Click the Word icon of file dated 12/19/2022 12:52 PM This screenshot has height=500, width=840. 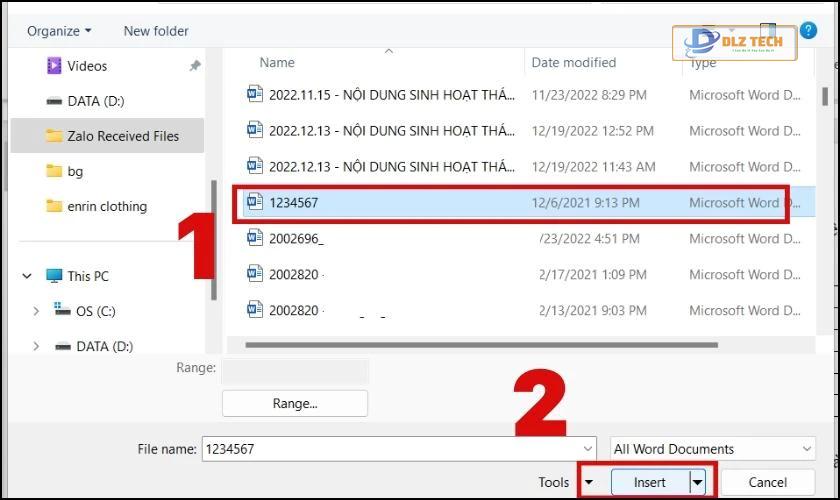click(x=254, y=130)
